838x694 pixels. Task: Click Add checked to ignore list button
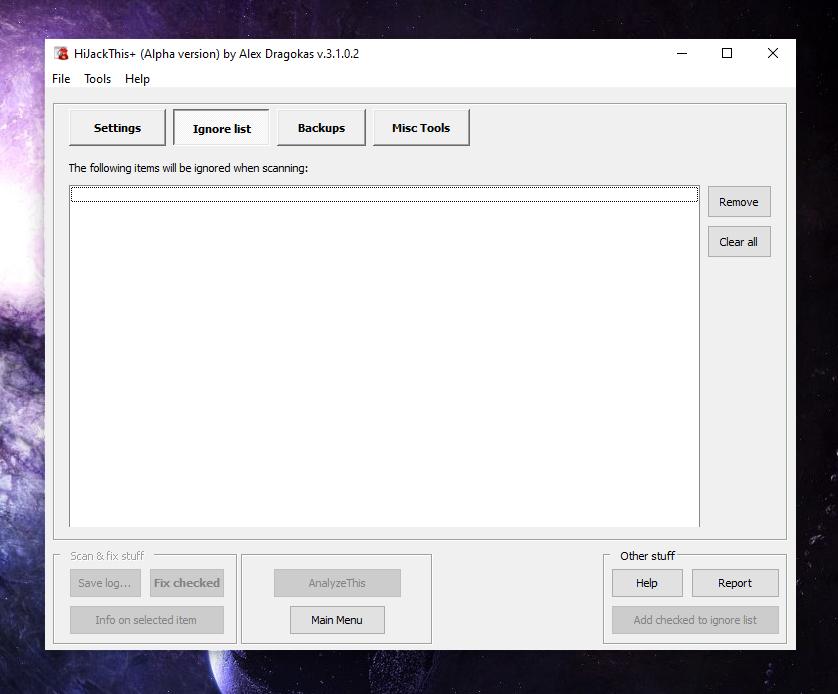(x=695, y=620)
